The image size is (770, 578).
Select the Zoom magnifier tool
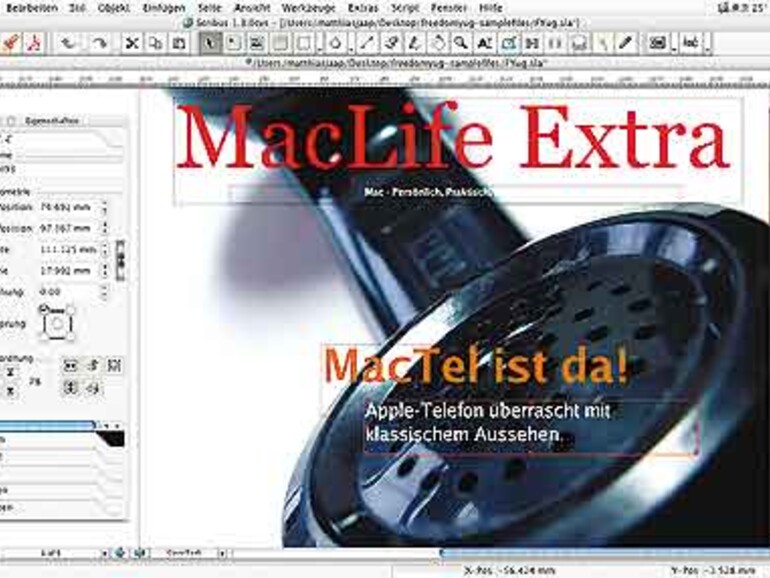point(461,43)
